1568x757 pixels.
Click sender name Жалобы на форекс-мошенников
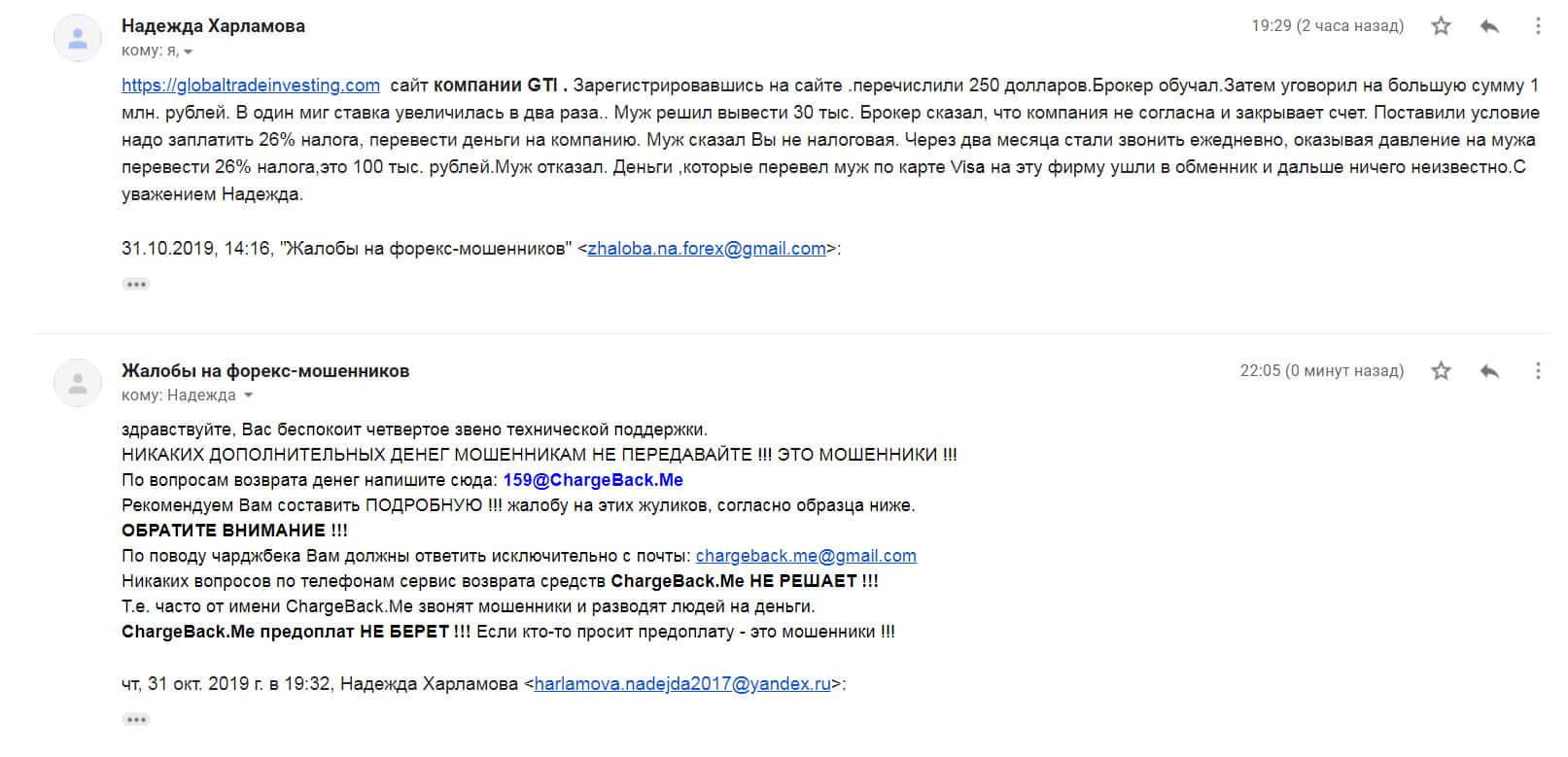(x=265, y=370)
